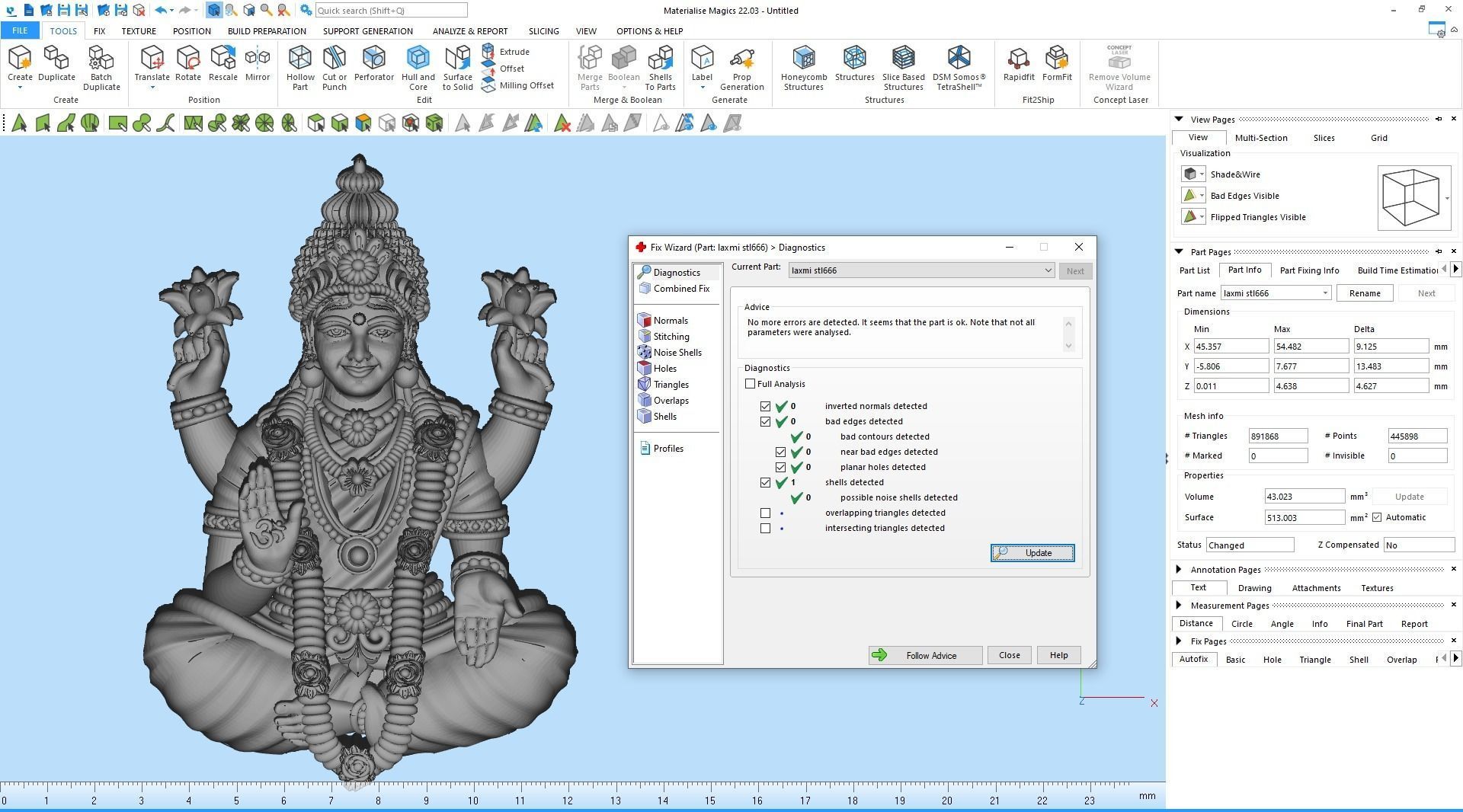Toggle Automatic surface checkbox
Image resolution: width=1463 pixels, height=812 pixels.
click(1377, 517)
